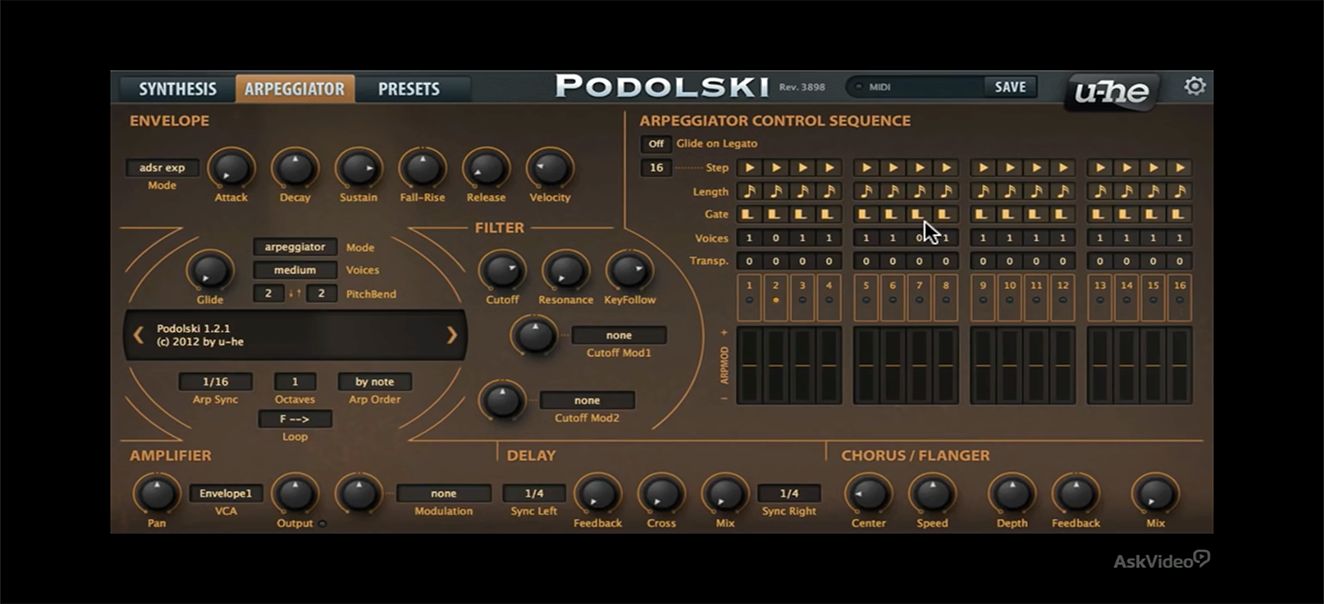Click the Step count 16 field
Viewport: 1324px width, 604px height.
[657, 168]
